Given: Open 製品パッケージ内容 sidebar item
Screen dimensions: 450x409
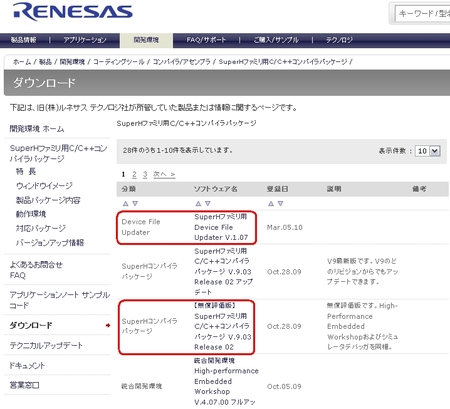Looking at the screenshot, I should [x=48, y=200].
